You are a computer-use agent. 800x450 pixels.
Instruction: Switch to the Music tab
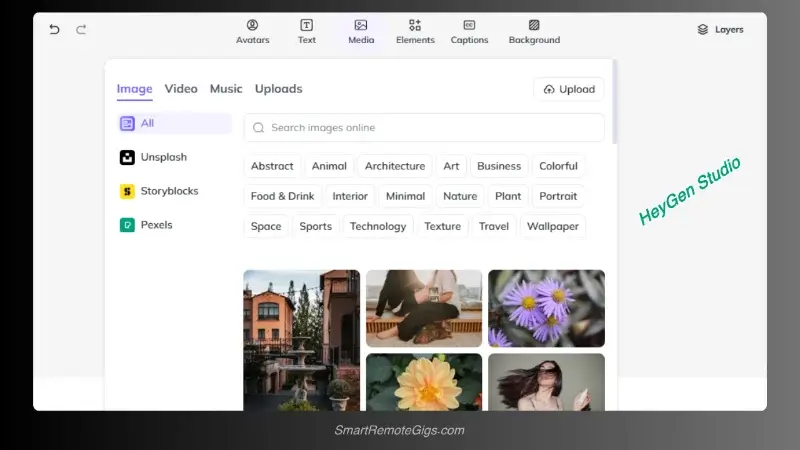pos(226,89)
